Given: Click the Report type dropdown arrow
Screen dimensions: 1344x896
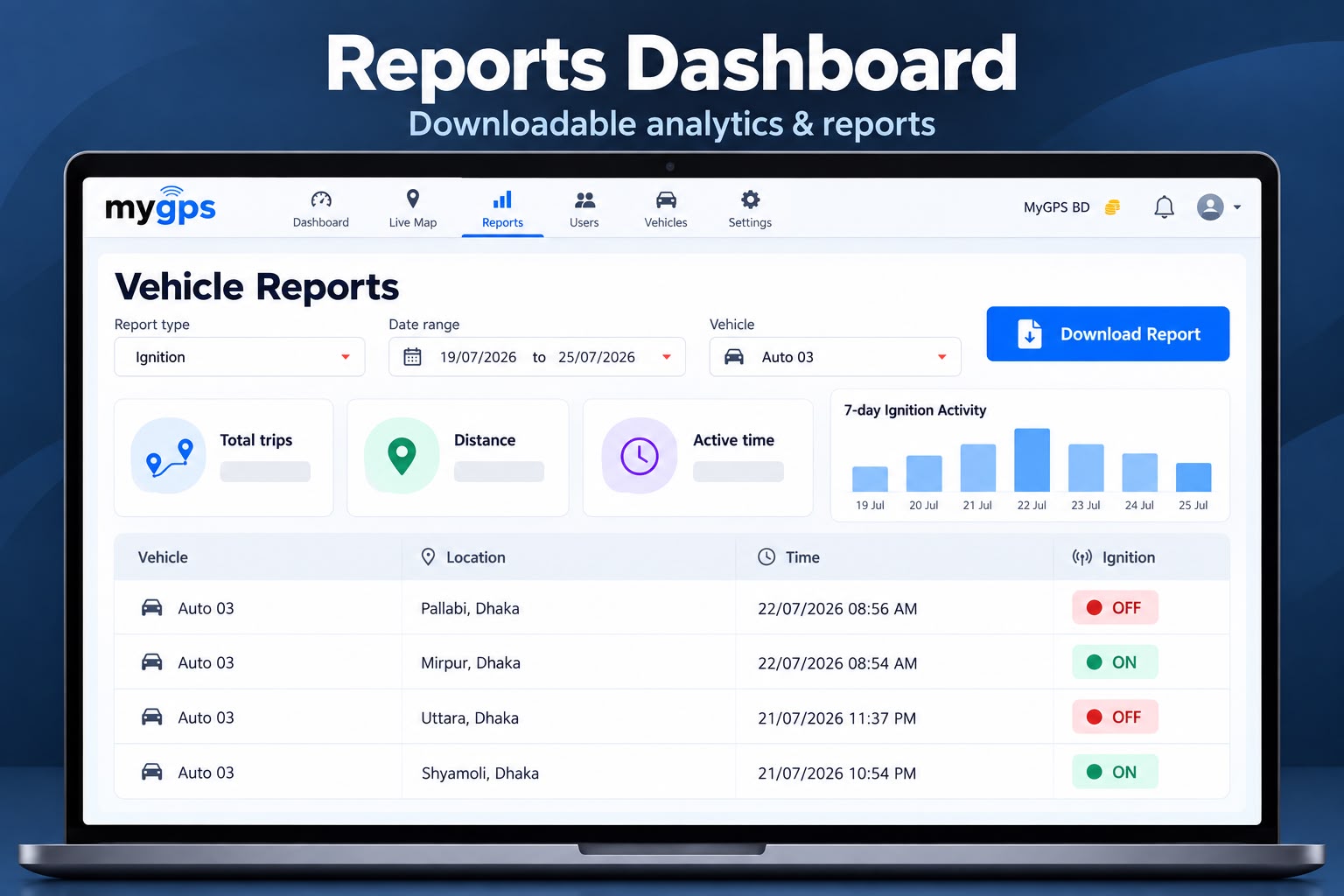Looking at the screenshot, I should tap(346, 357).
